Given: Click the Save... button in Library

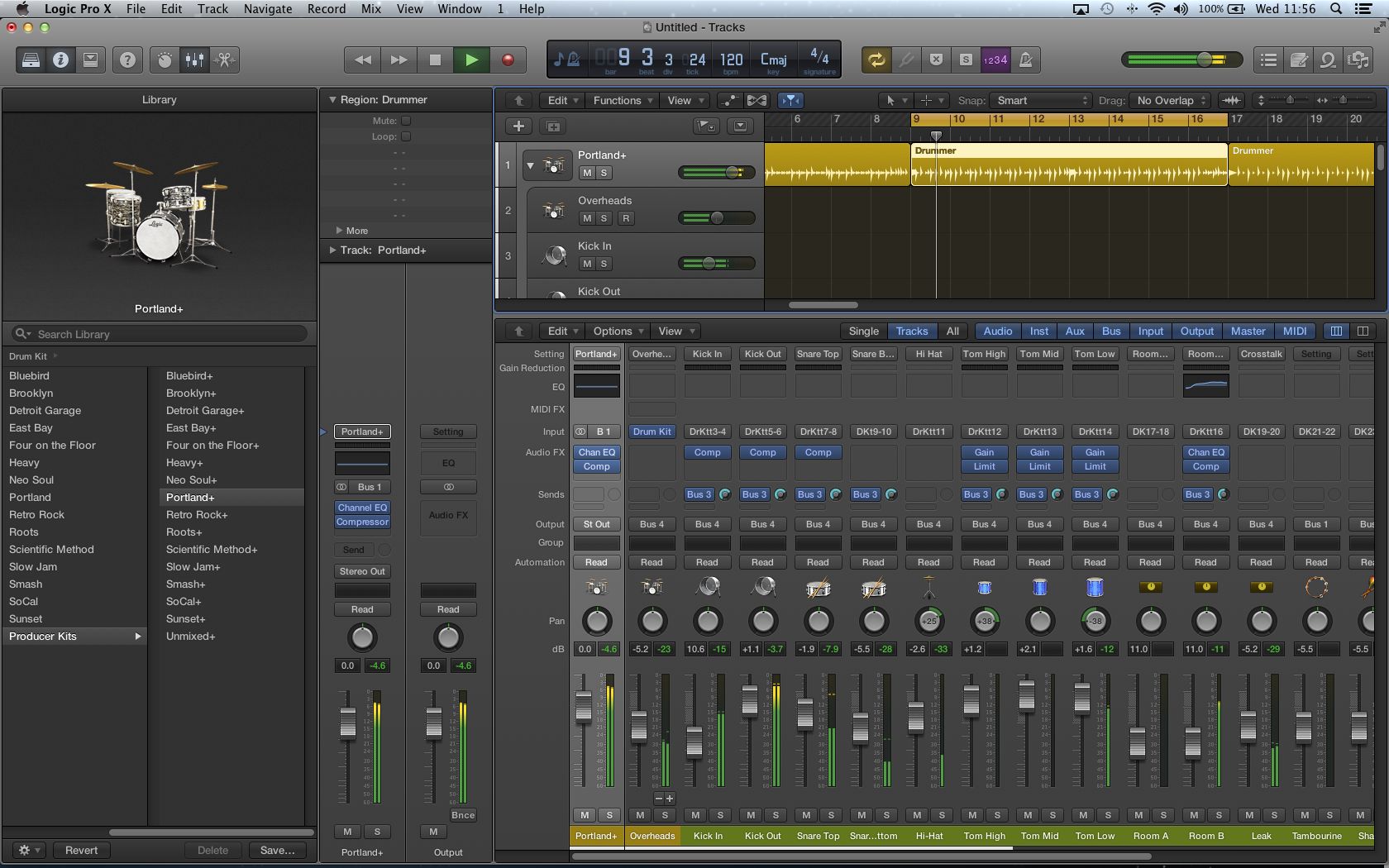Looking at the screenshot, I should pos(277,850).
